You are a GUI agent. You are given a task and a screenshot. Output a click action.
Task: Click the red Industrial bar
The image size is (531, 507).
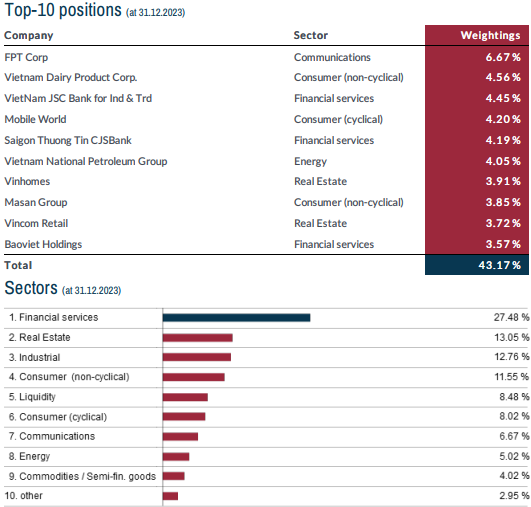point(197,357)
